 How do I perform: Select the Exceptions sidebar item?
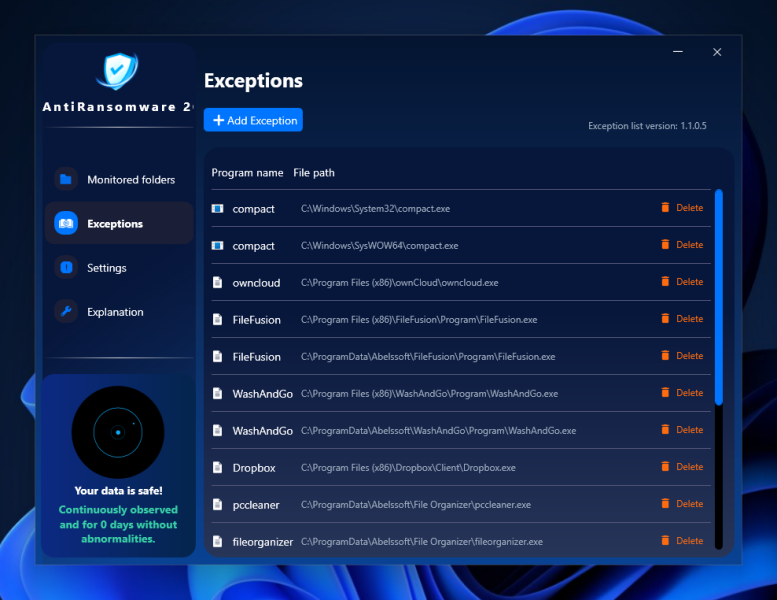[x=119, y=223]
